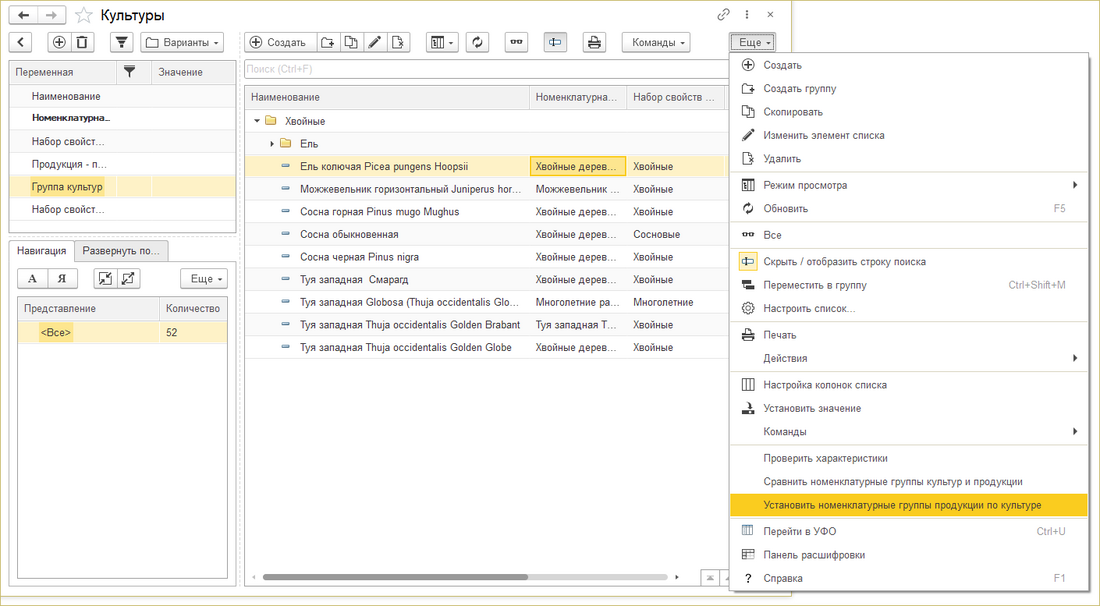The height and width of the screenshot is (606, 1100).
Task: Click the Создать button in the toolbar
Action: click(x=278, y=42)
